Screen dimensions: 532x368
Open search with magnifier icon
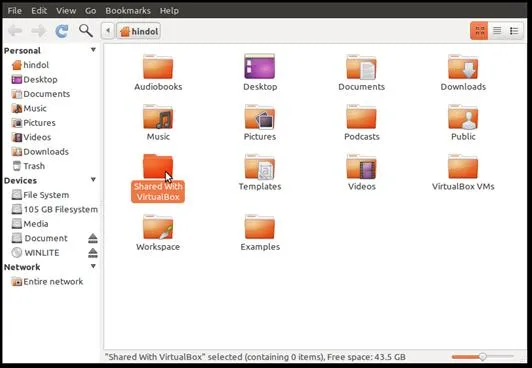(x=86, y=31)
